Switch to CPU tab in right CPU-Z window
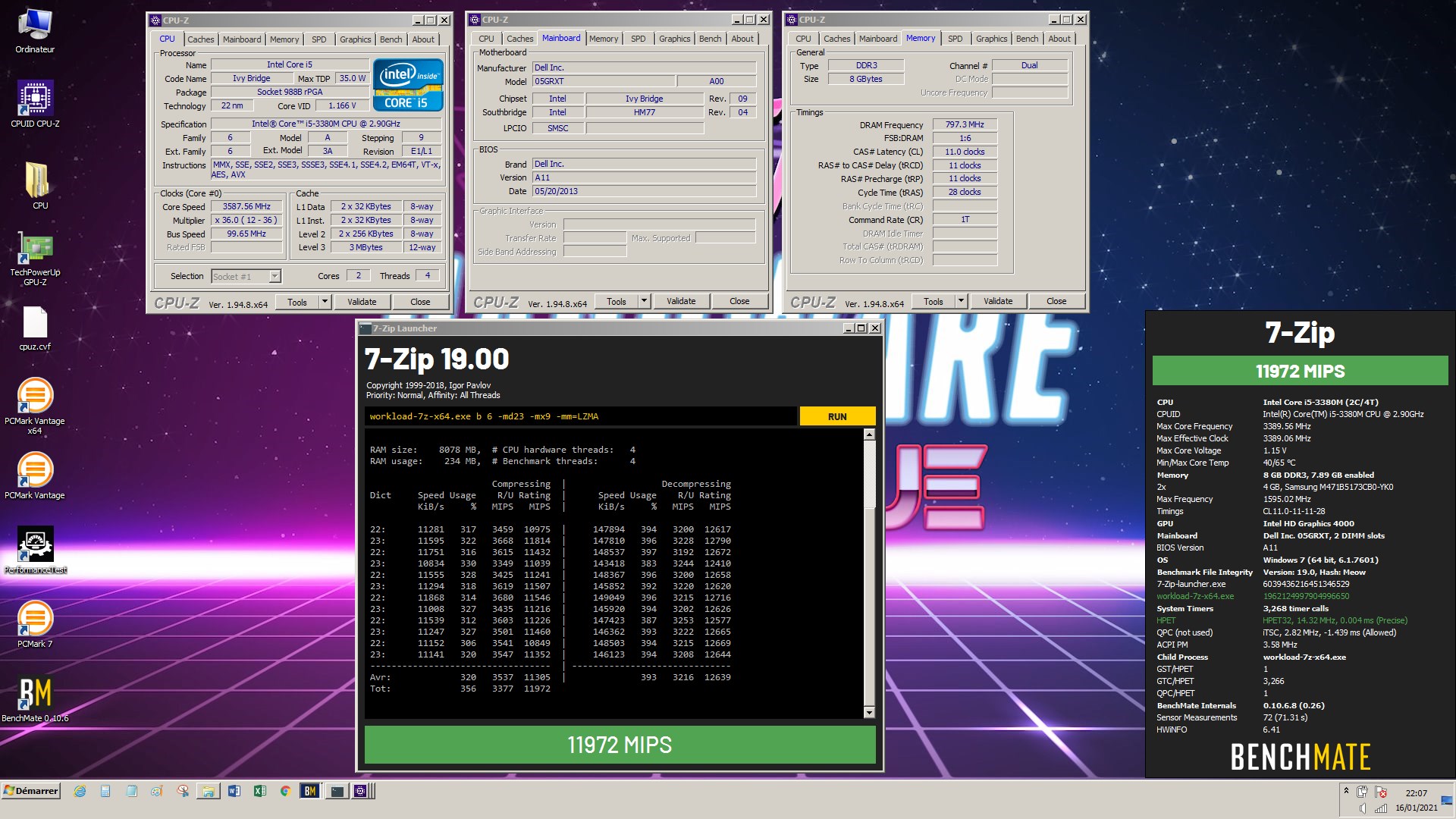 (x=804, y=39)
